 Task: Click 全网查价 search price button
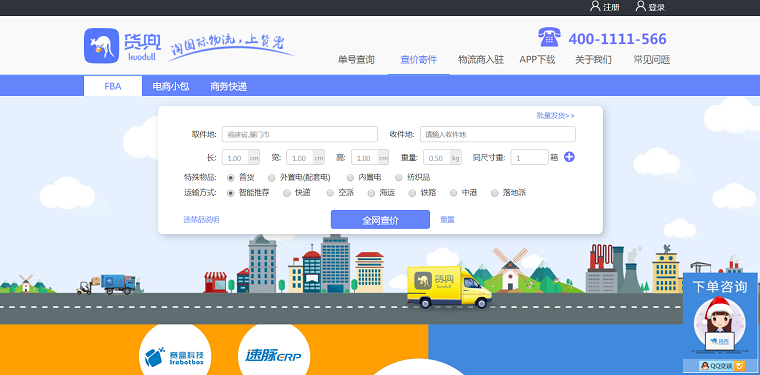pos(380,219)
